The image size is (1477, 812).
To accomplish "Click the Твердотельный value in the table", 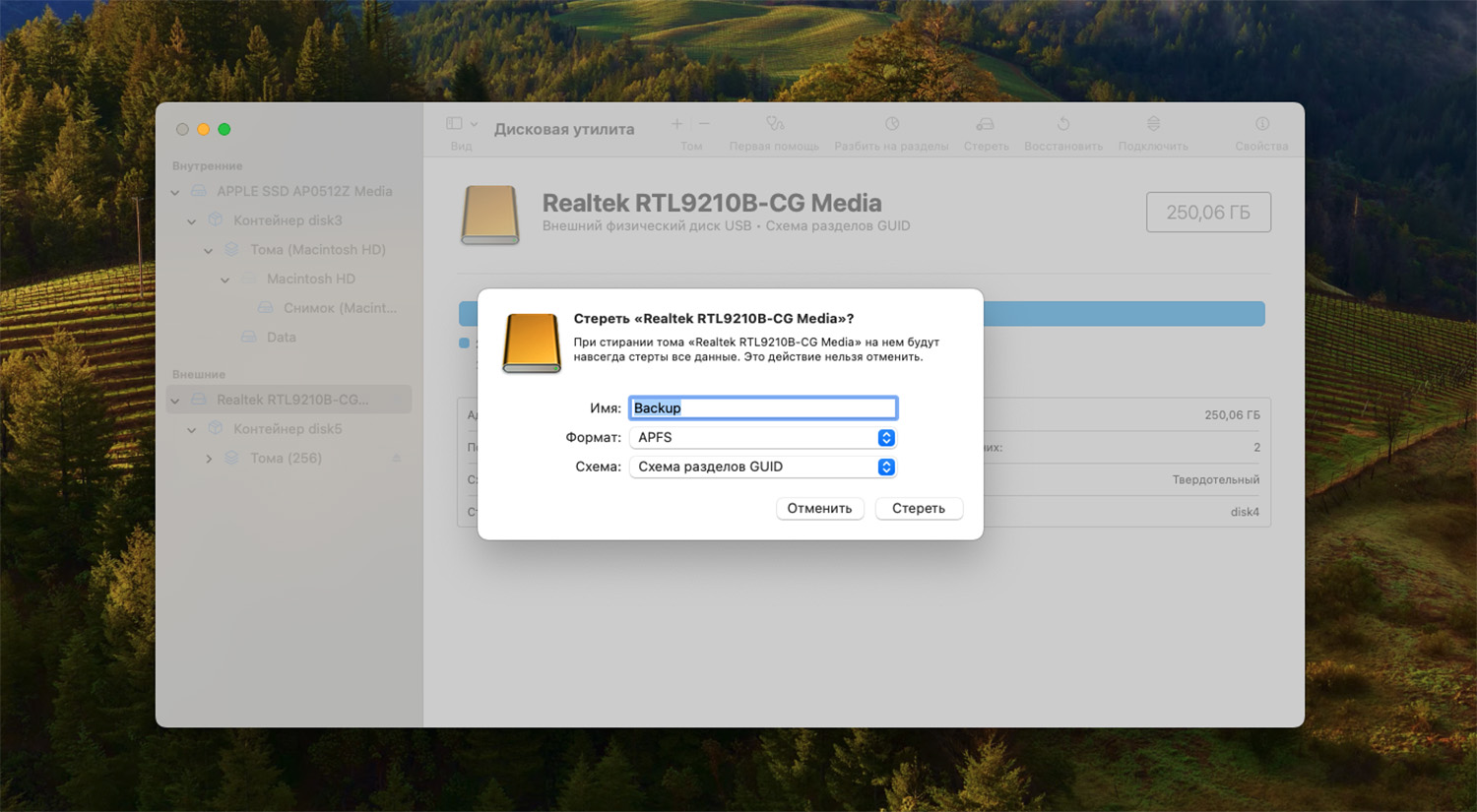I will pyautogui.click(x=1216, y=479).
